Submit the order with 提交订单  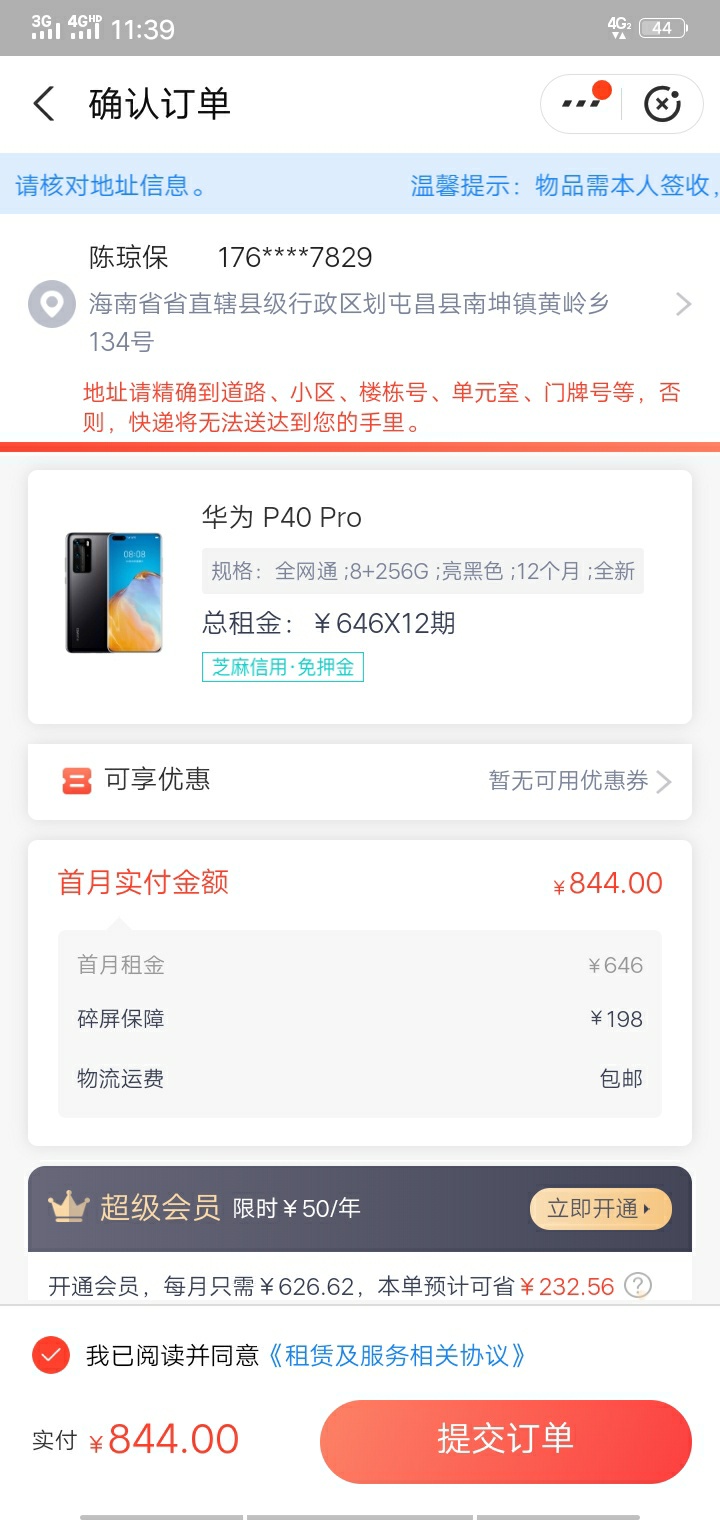pyautogui.click(x=506, y=1441)
